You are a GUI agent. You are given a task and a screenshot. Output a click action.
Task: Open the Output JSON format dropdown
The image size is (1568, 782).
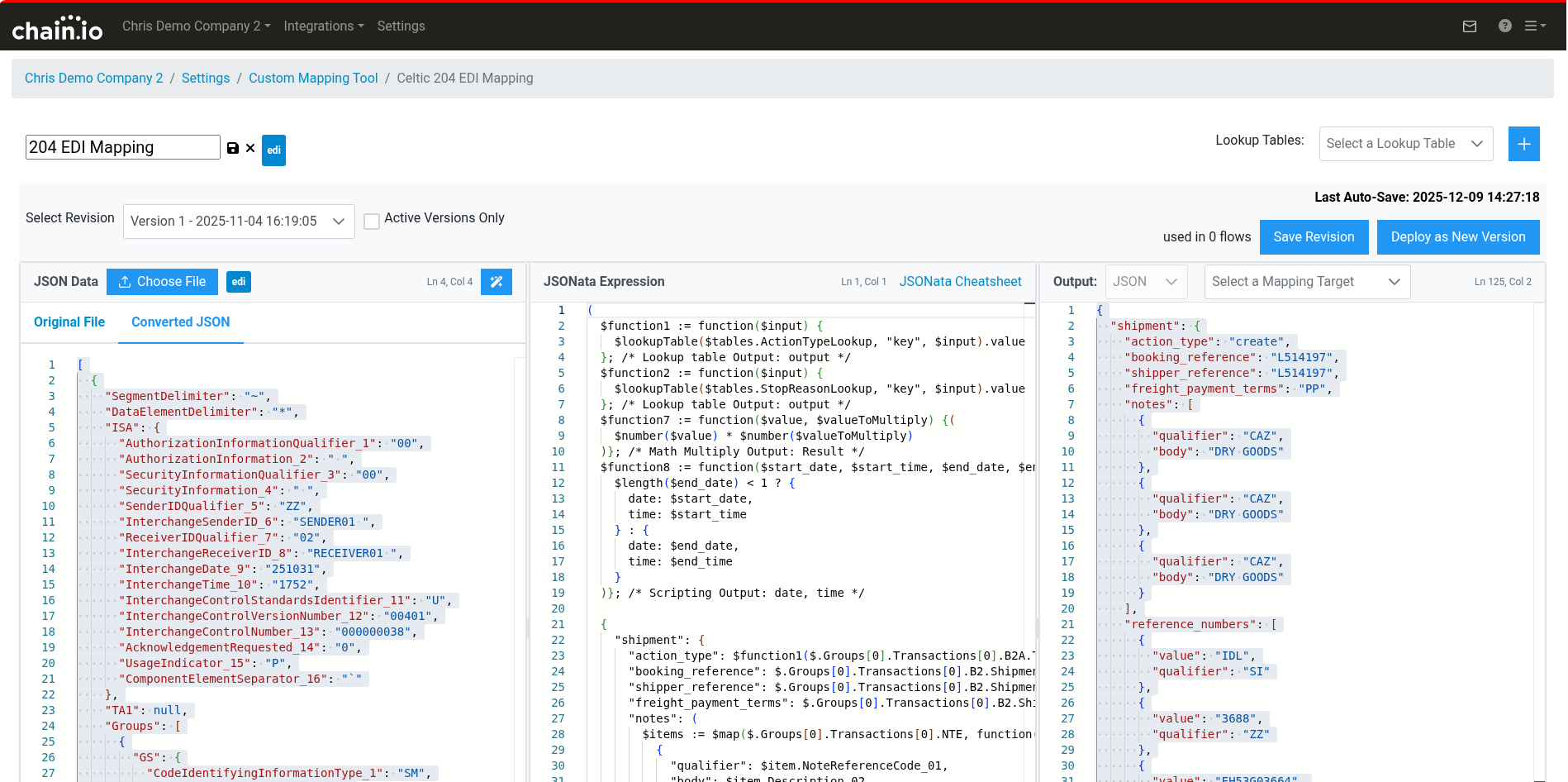[x=1145, y=282]
